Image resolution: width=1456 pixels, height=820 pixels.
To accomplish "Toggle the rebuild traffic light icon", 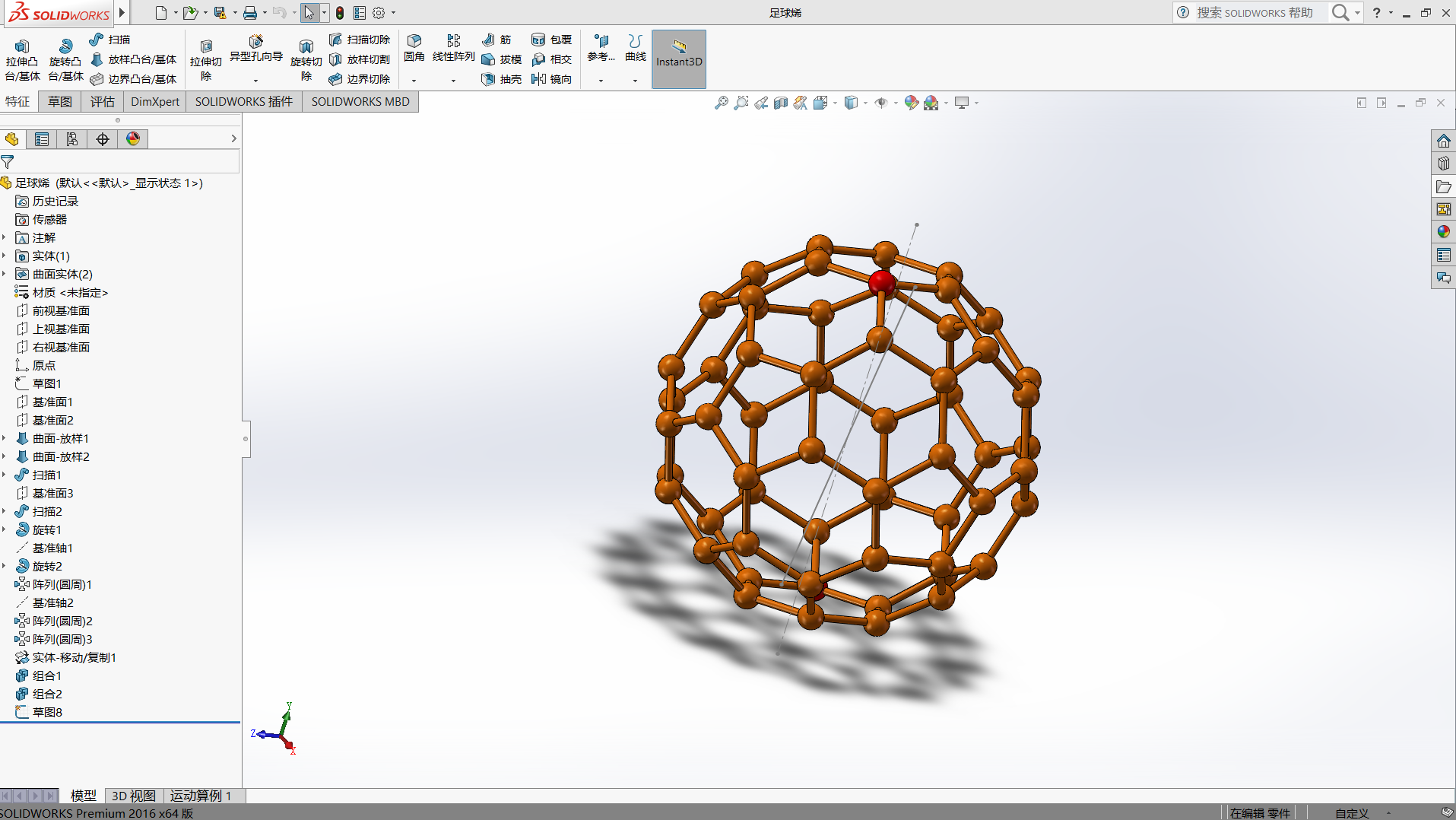I will coord(340,13).
